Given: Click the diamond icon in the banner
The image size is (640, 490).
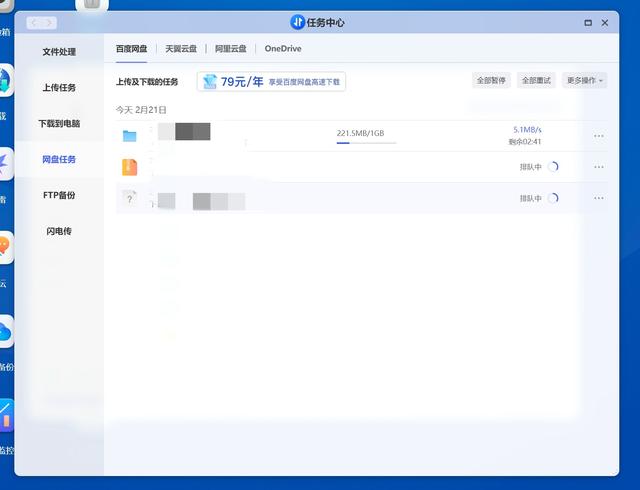Looking at the screenshot, I should coord(210,82).
